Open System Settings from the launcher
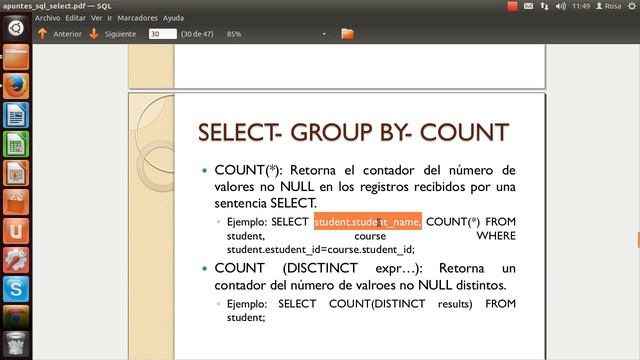 pyautogui.click(x=16, y=260)
